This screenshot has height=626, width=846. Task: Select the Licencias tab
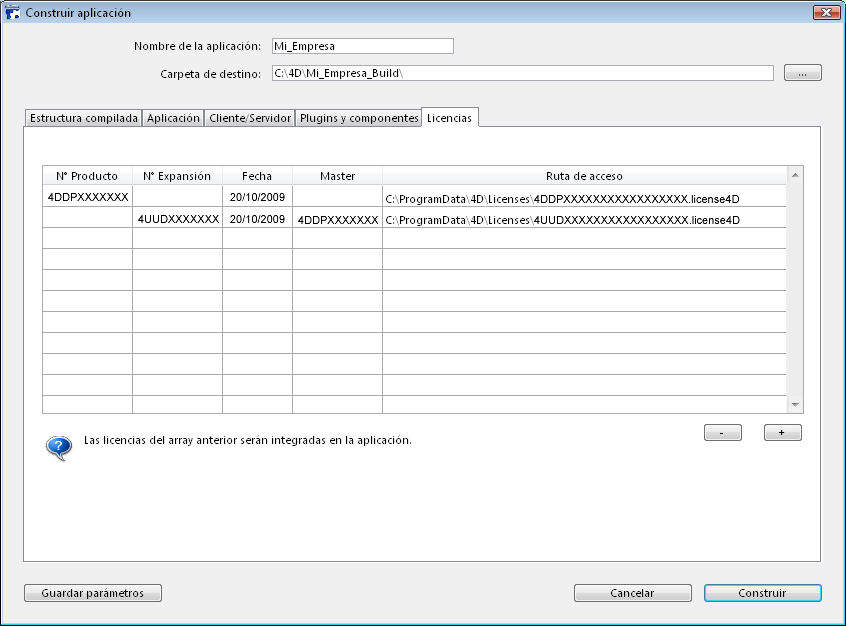[x=449, y=118]
